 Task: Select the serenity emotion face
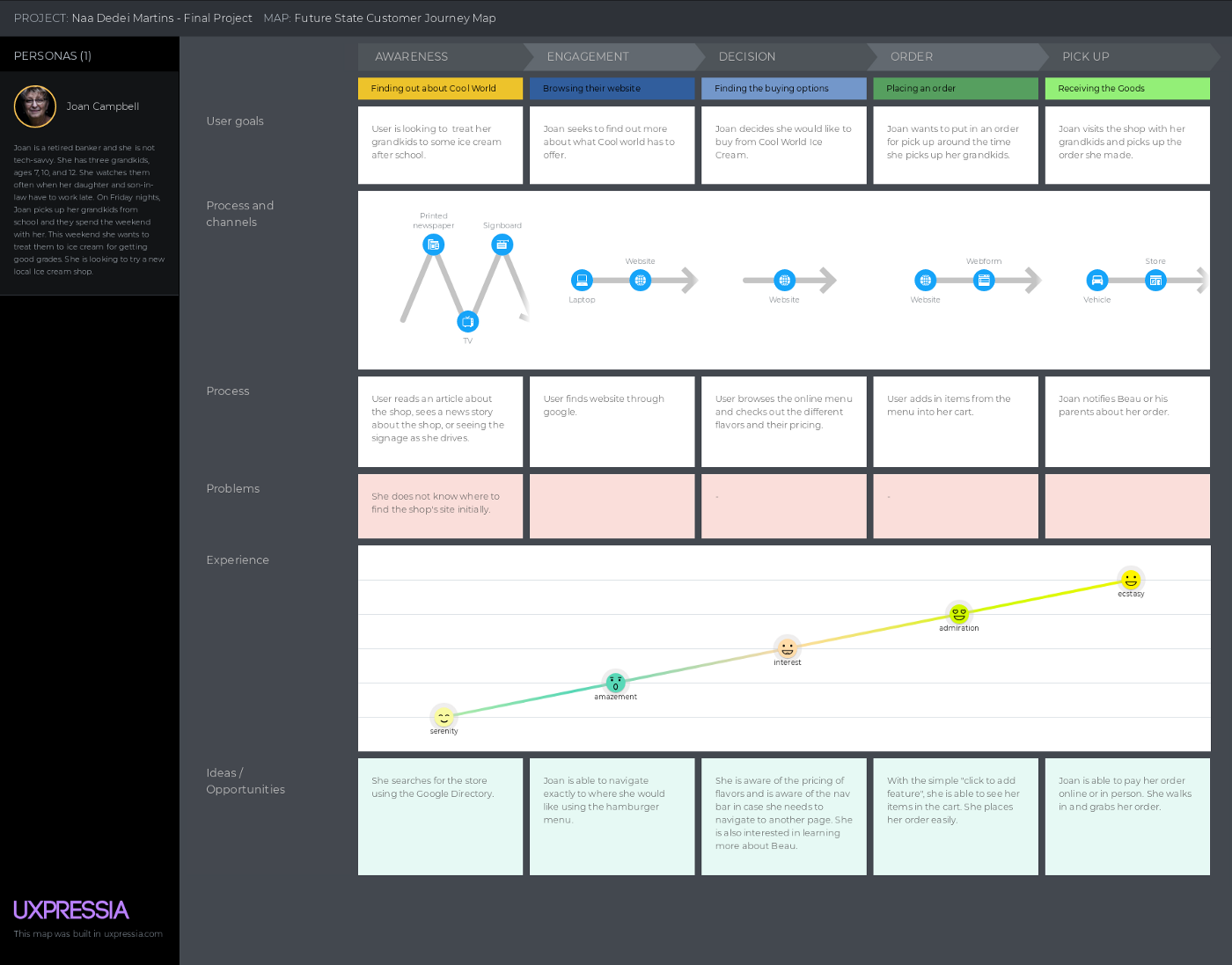[444, 717]
